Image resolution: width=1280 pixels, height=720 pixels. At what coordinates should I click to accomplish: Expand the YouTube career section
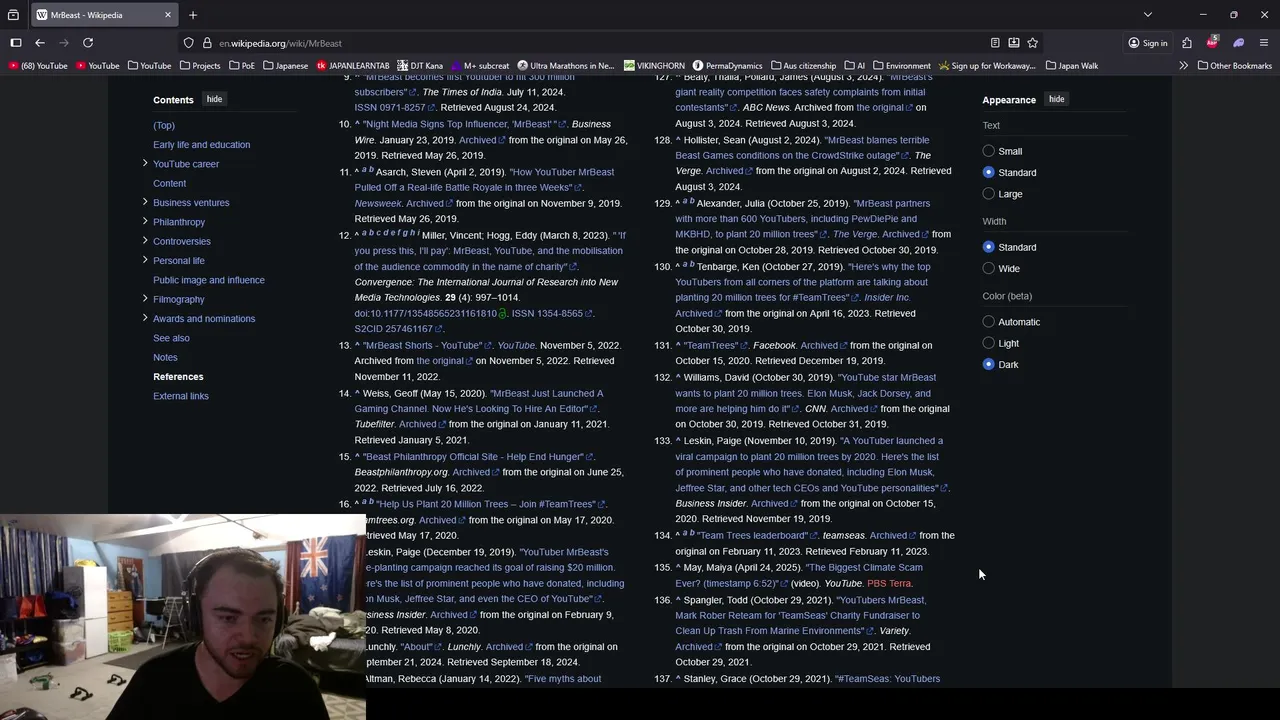click(x=145, y=163)
